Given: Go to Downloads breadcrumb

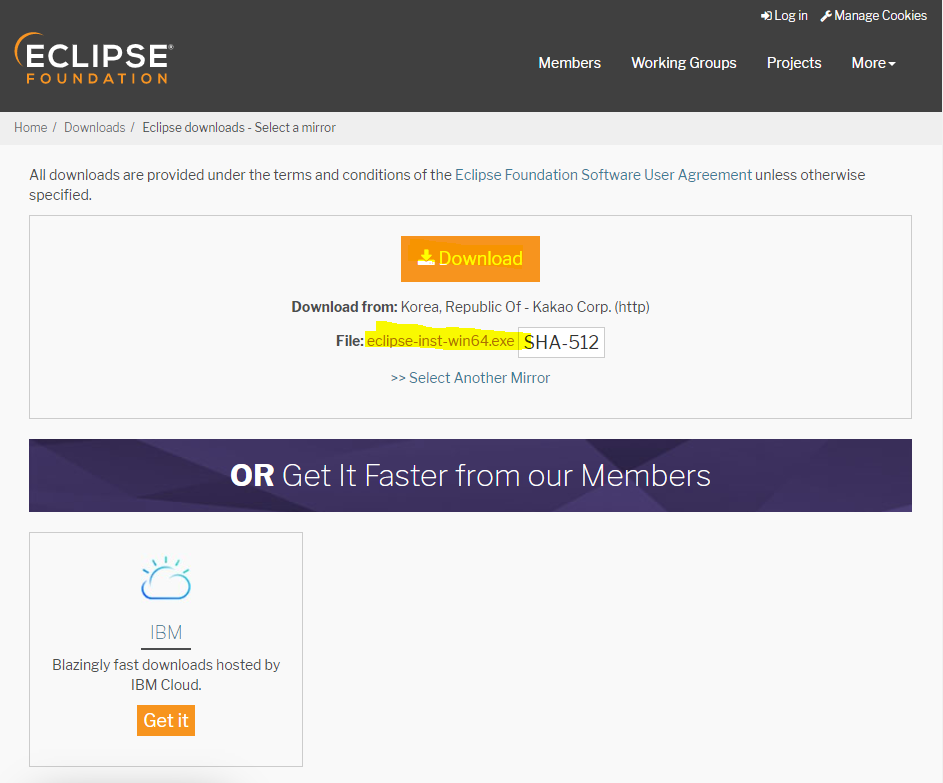Looking at the screenshot, I should pyautogui.click(x=94, y=127).
